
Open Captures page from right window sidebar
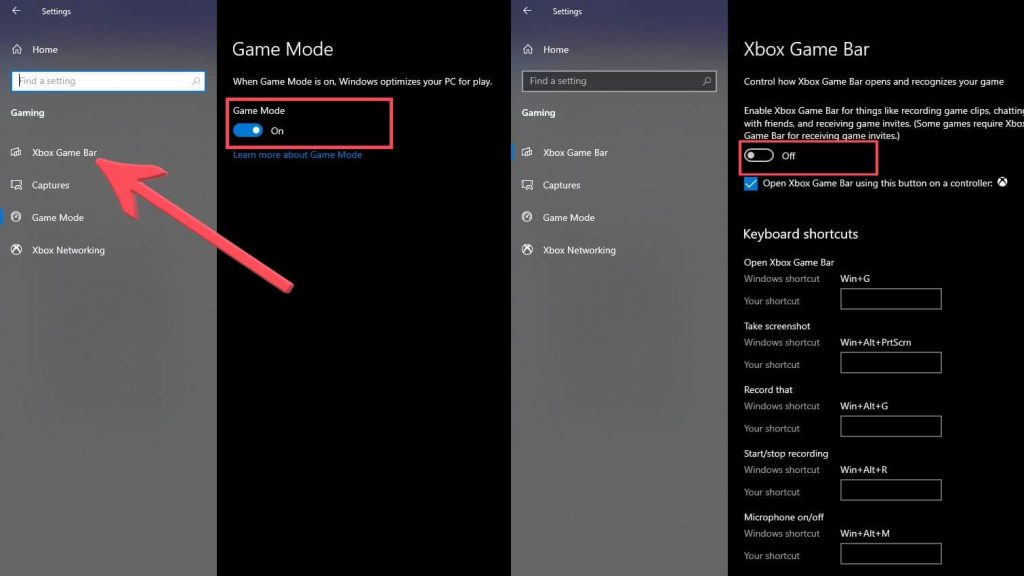[x=561, y=185]
